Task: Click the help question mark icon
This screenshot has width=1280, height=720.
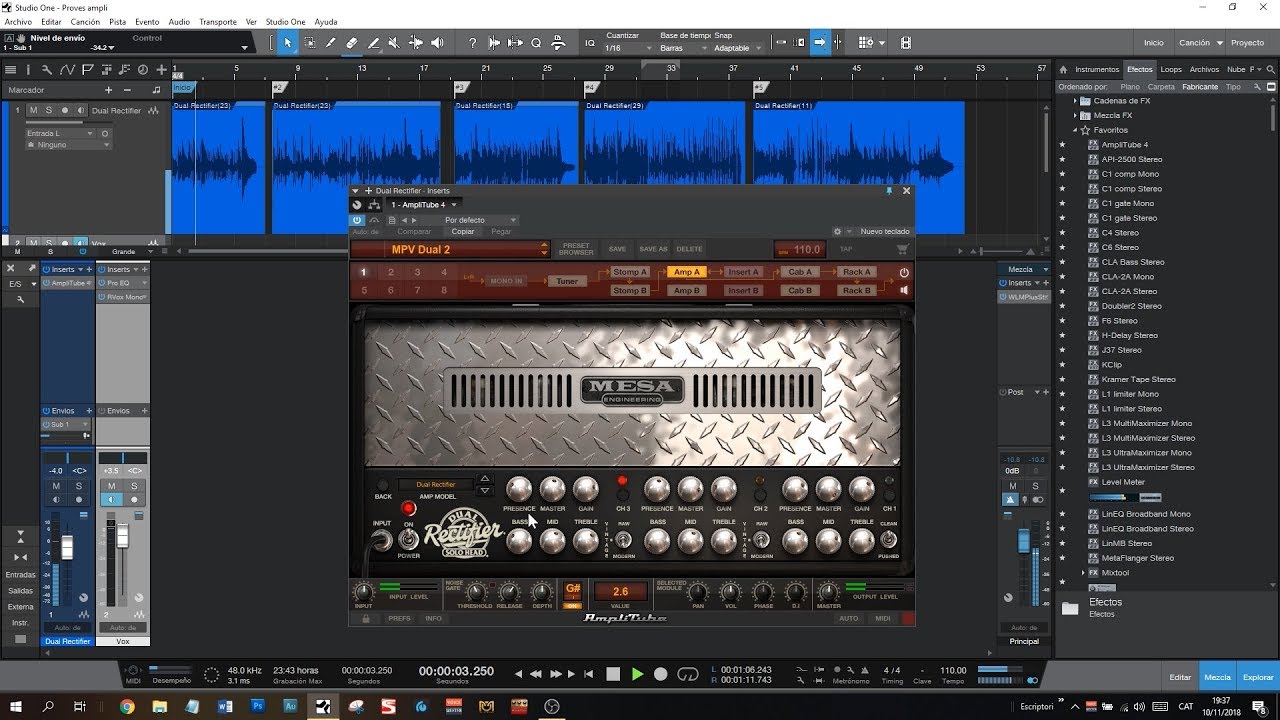Action: pos(472,43)
